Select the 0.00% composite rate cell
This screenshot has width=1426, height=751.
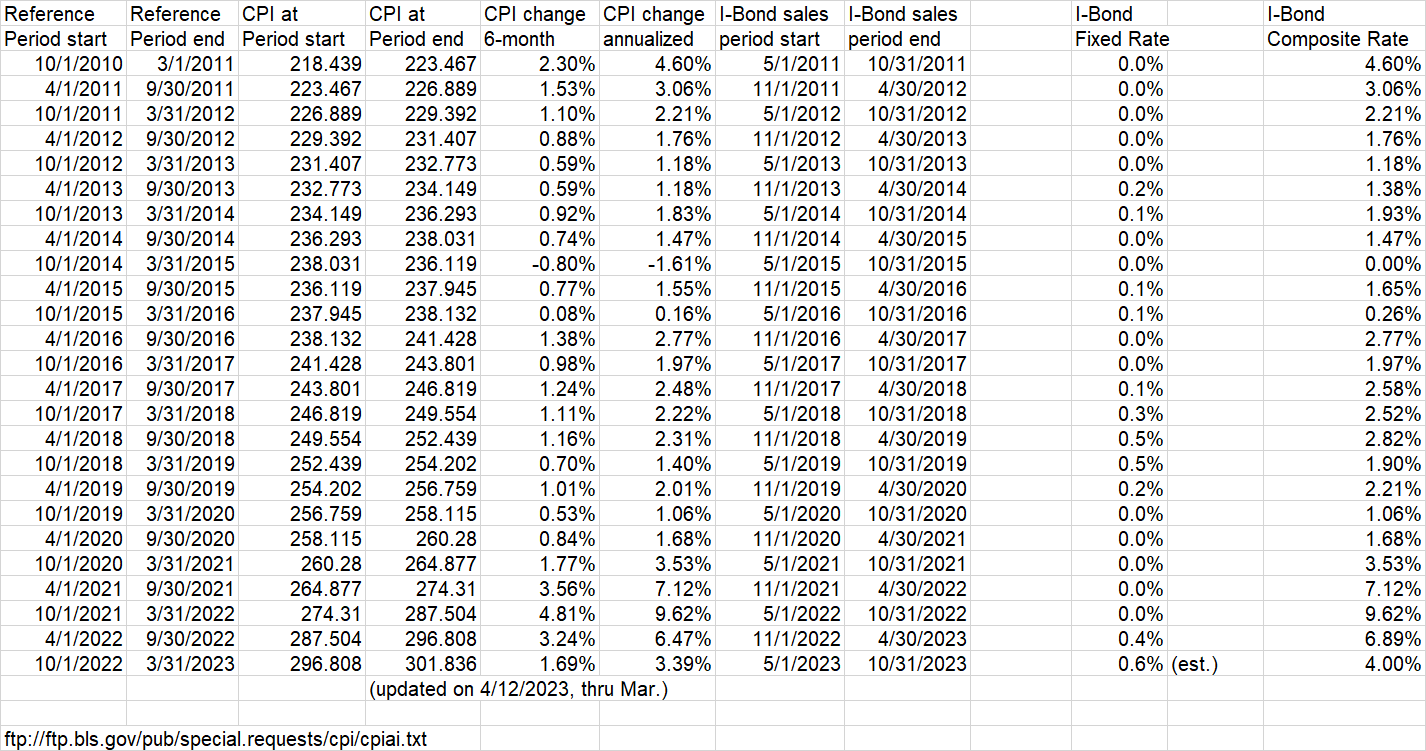click(1345, 264)
